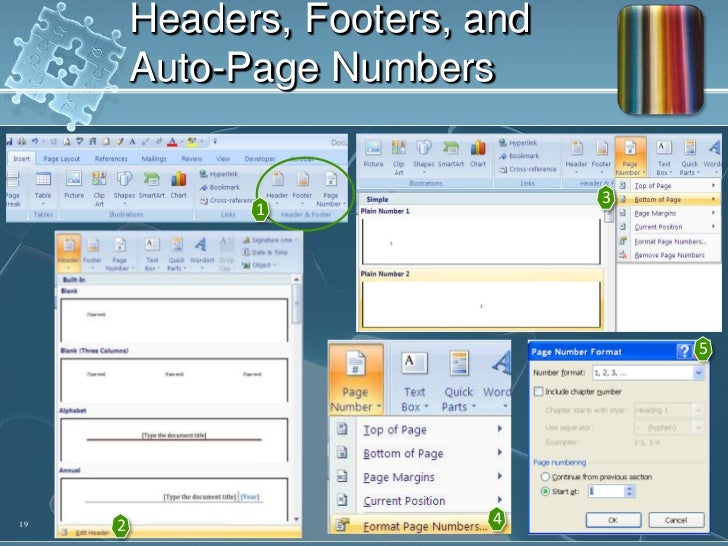Screen dimensions: 728x546
Task: Choose Current Position in the enlarged menu
Action: [x=420, y=500]
